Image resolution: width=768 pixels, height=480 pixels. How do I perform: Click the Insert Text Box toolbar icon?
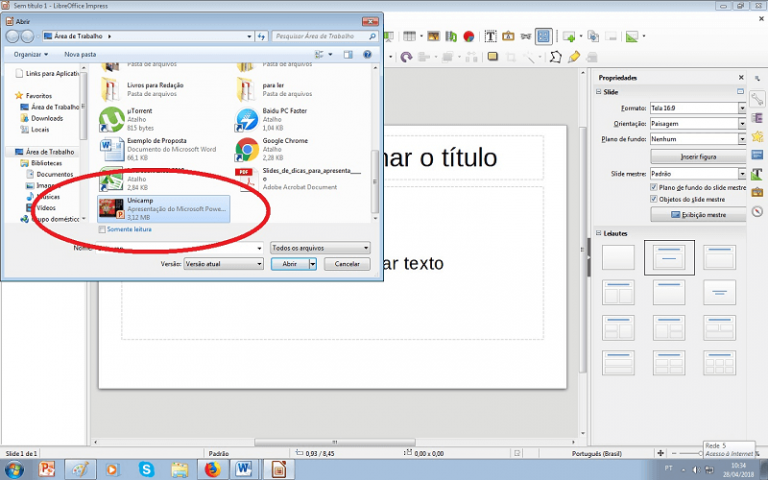[491, 37]
